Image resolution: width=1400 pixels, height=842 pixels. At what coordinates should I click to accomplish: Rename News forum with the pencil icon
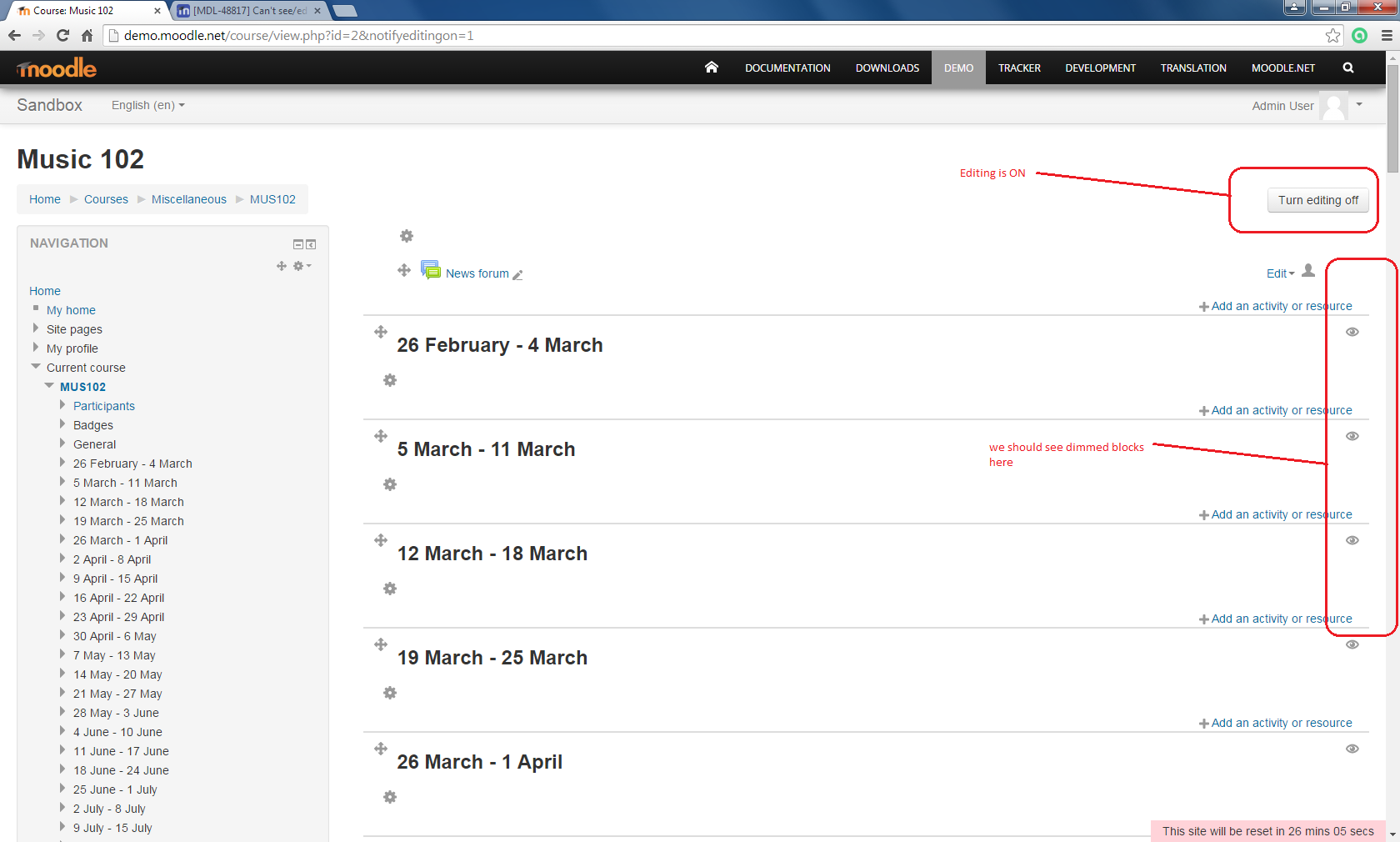click(517, 274)
